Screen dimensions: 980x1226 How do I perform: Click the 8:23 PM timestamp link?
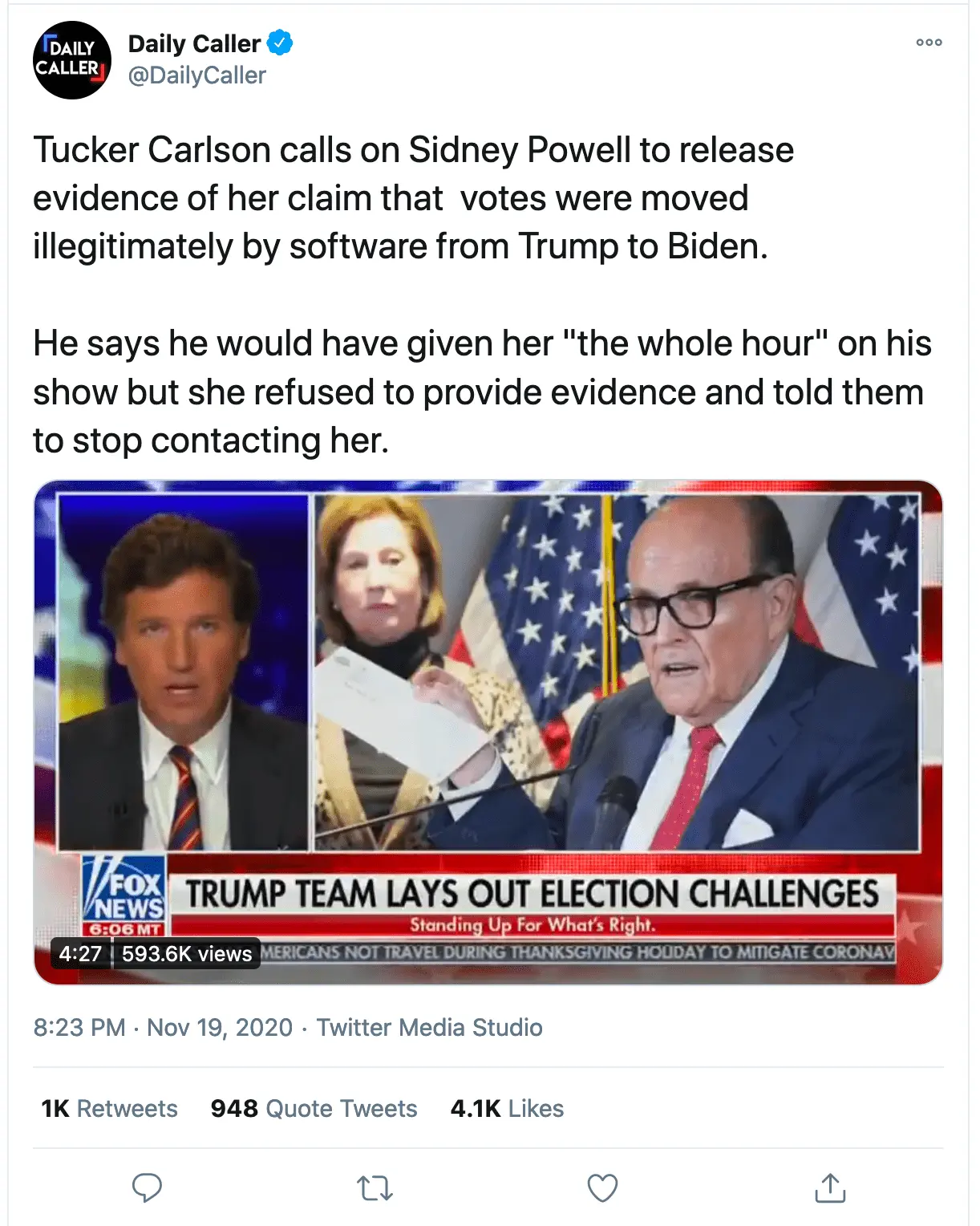click(x=79, y=1027)
